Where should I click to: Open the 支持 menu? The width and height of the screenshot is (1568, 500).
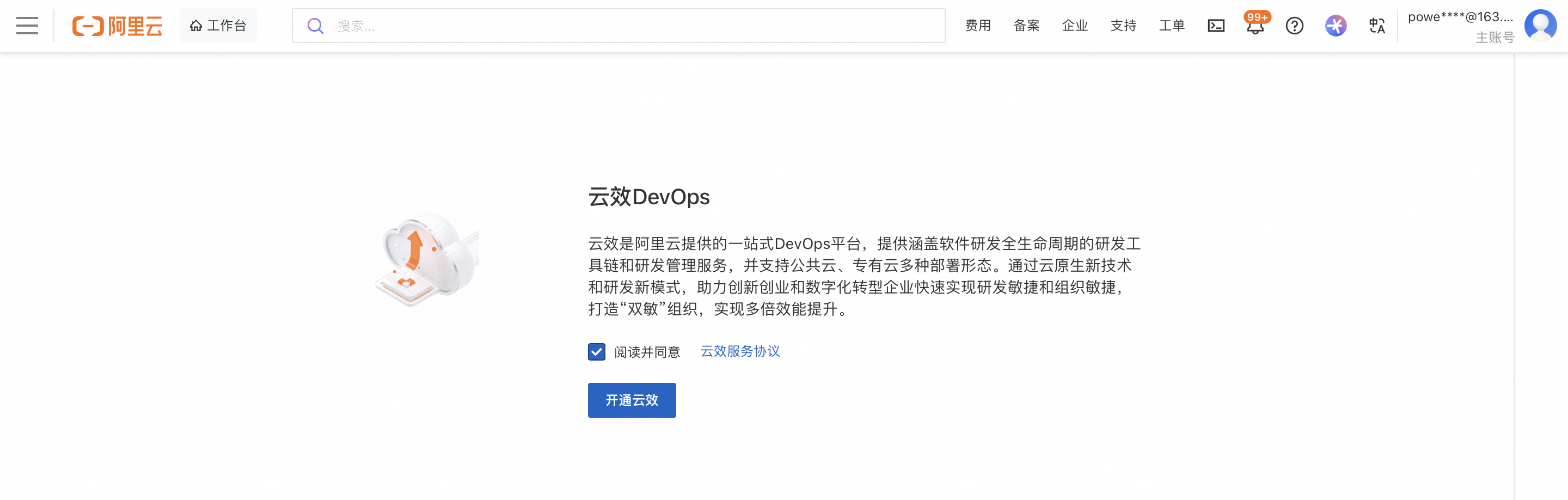1124,26
